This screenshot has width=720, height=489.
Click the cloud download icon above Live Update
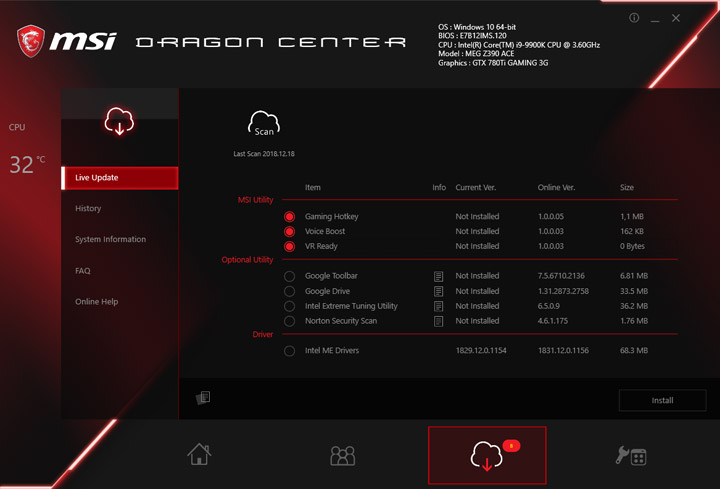[119, 121]
